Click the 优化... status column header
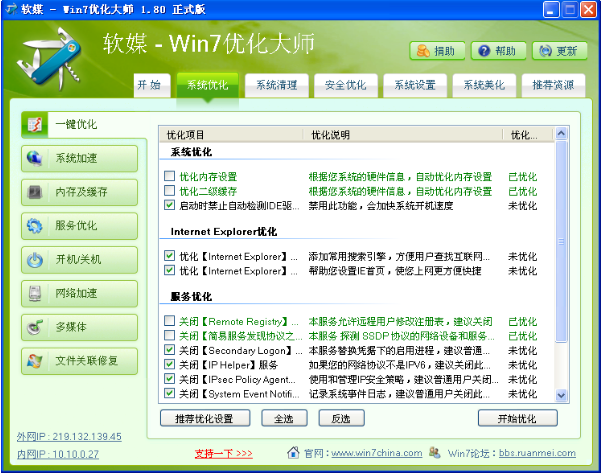Screen dimensions: 602x475 point(528,135)
